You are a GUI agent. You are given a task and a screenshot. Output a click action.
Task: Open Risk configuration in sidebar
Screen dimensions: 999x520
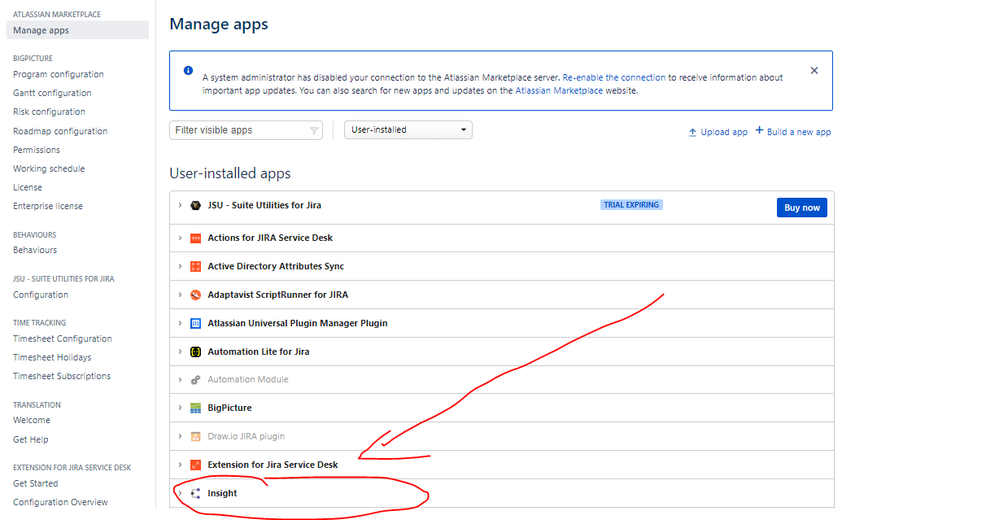(49, 112)
